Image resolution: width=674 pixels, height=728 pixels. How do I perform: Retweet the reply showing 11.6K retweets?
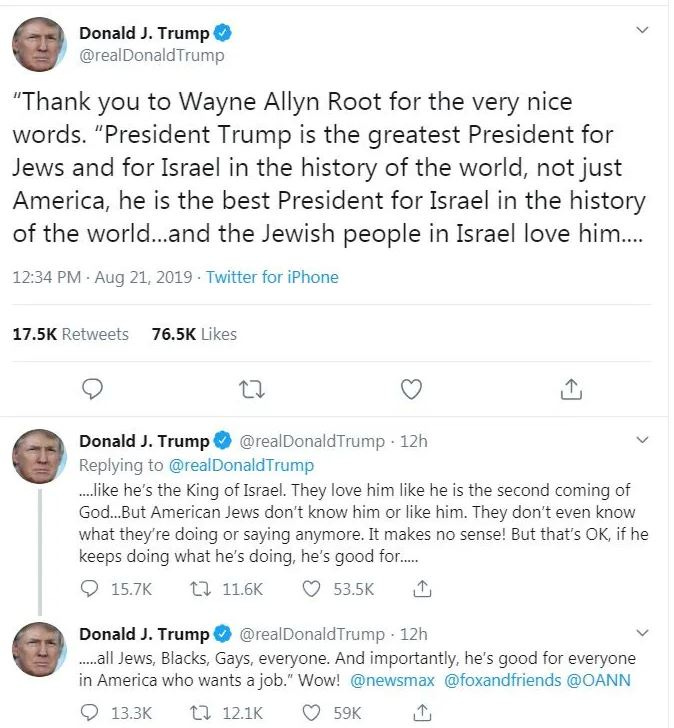(201, 589)
